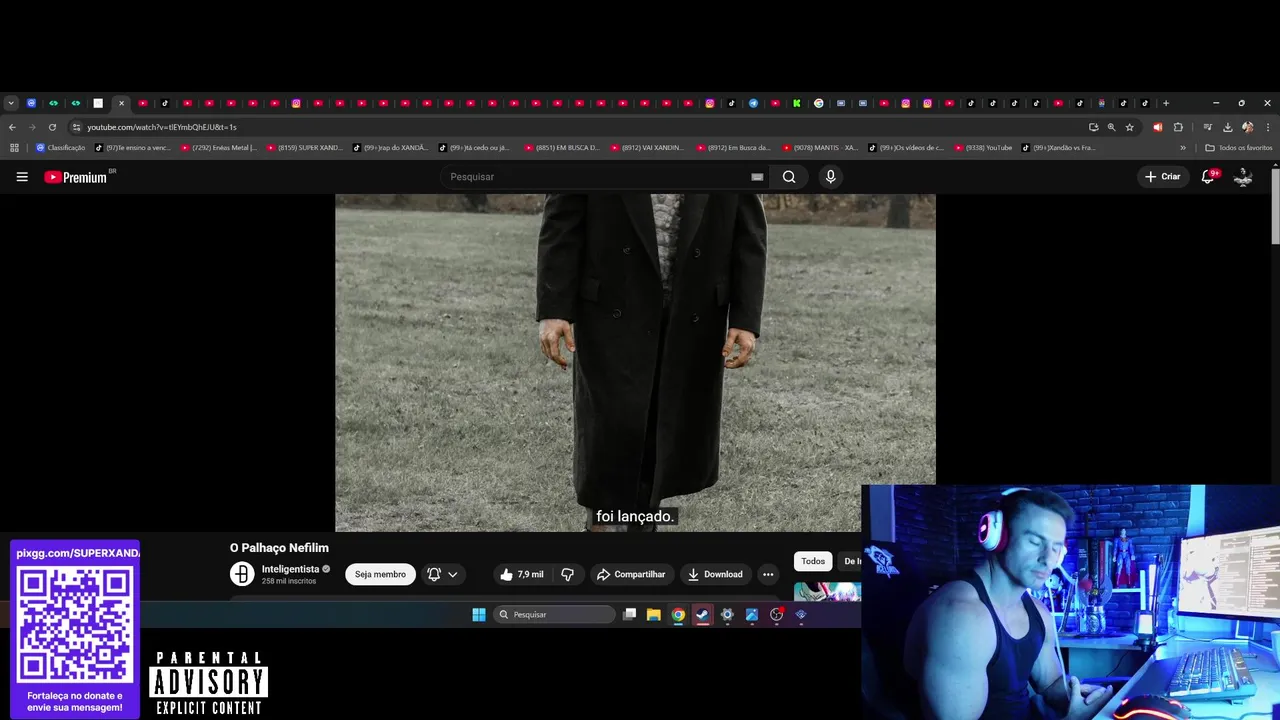Open the Inteligentista channel name link

290,569
